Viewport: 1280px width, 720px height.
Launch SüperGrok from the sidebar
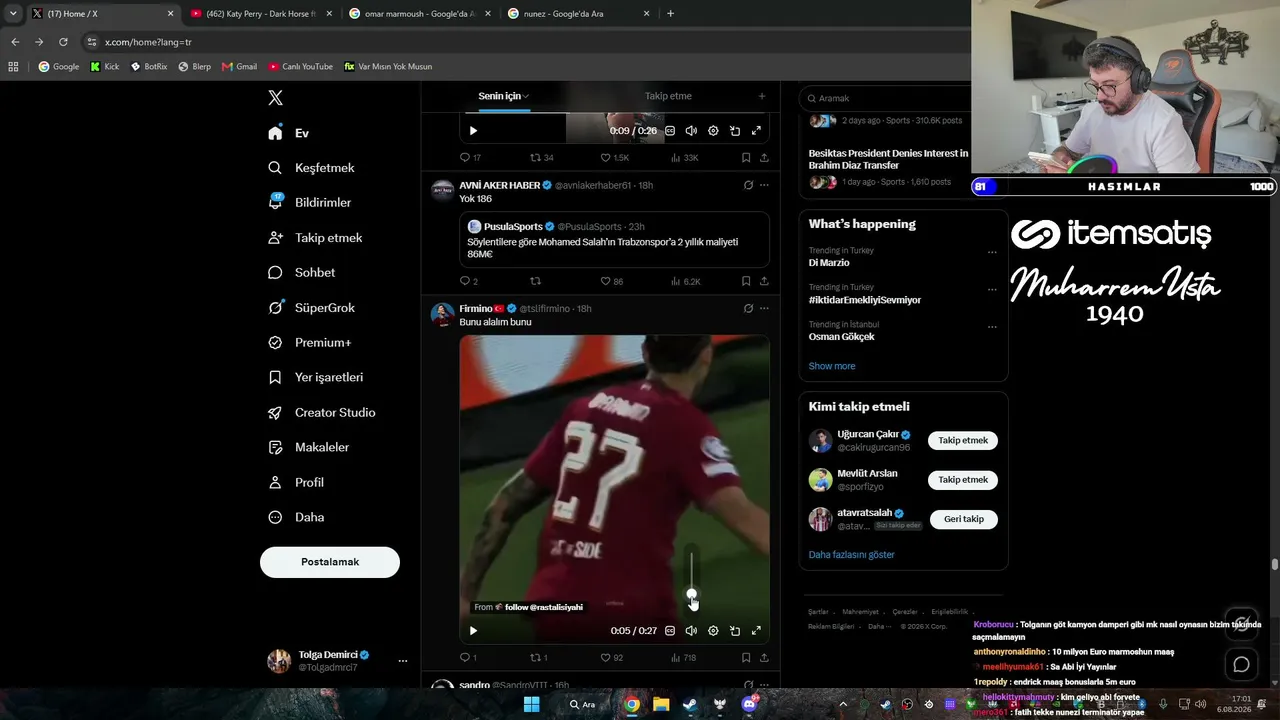(311, 308)
